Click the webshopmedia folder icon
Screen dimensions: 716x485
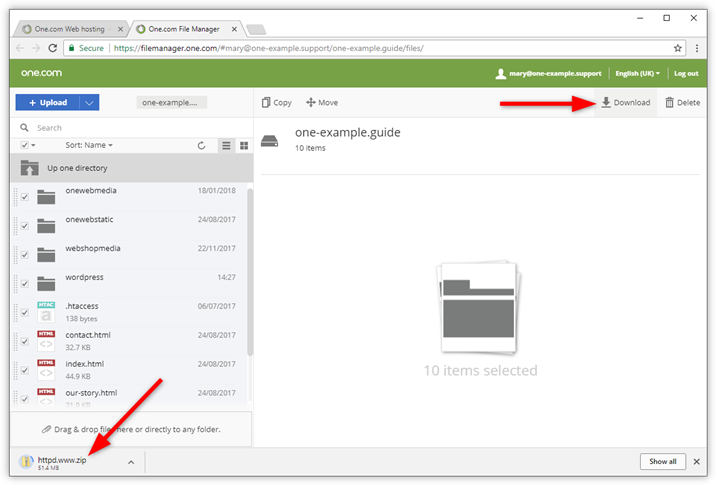[46, 254]
